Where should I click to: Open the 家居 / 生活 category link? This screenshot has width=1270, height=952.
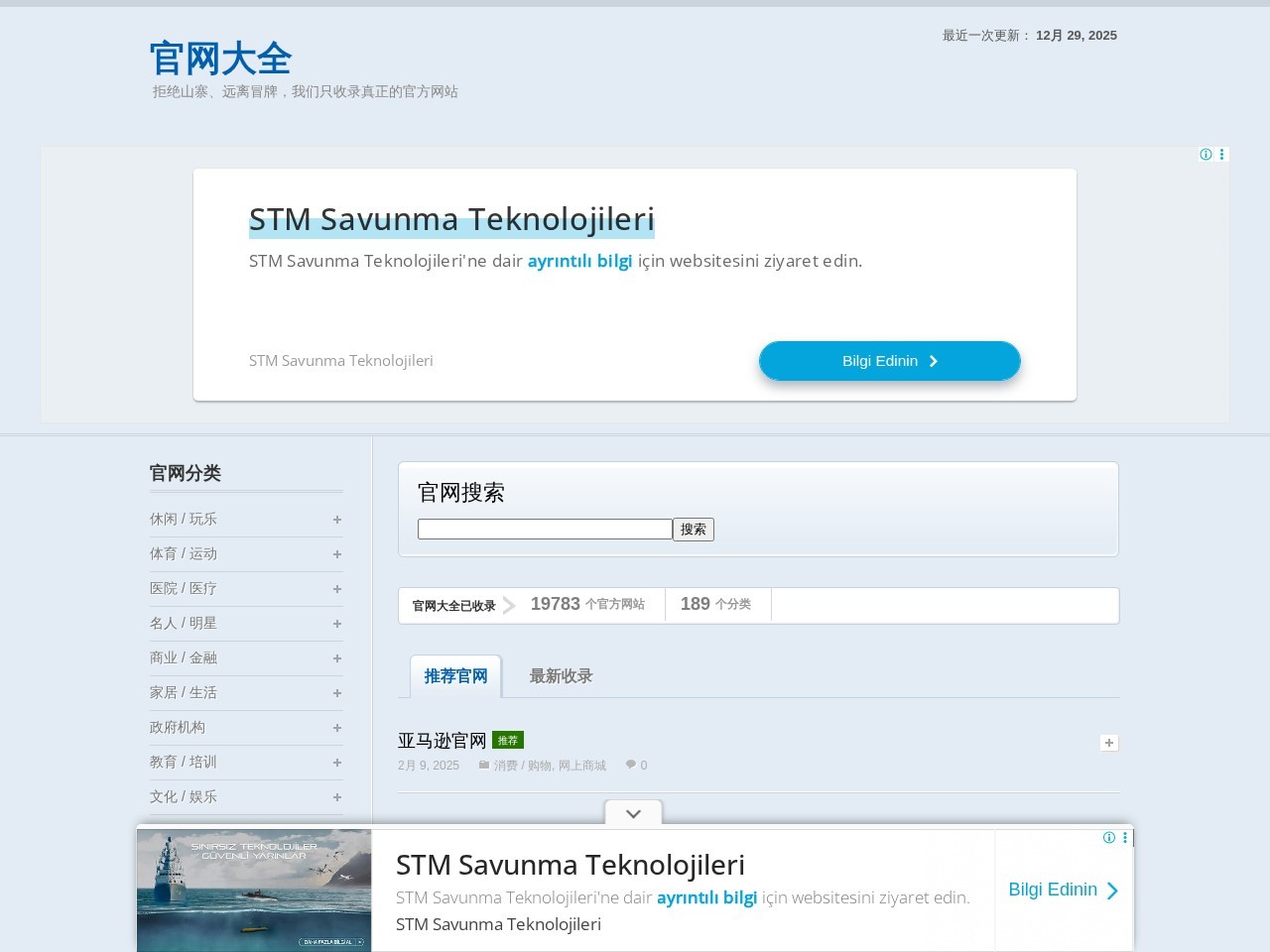tap(184, 692)
